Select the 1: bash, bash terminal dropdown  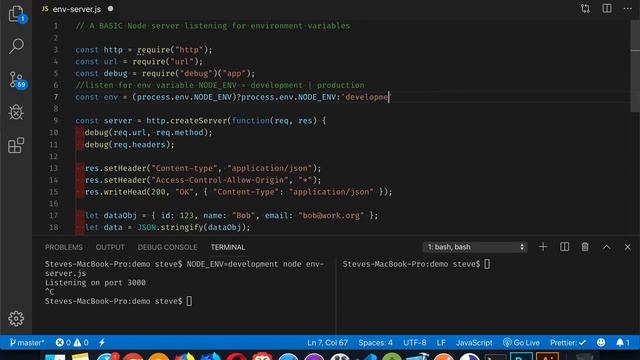(475, 247)
